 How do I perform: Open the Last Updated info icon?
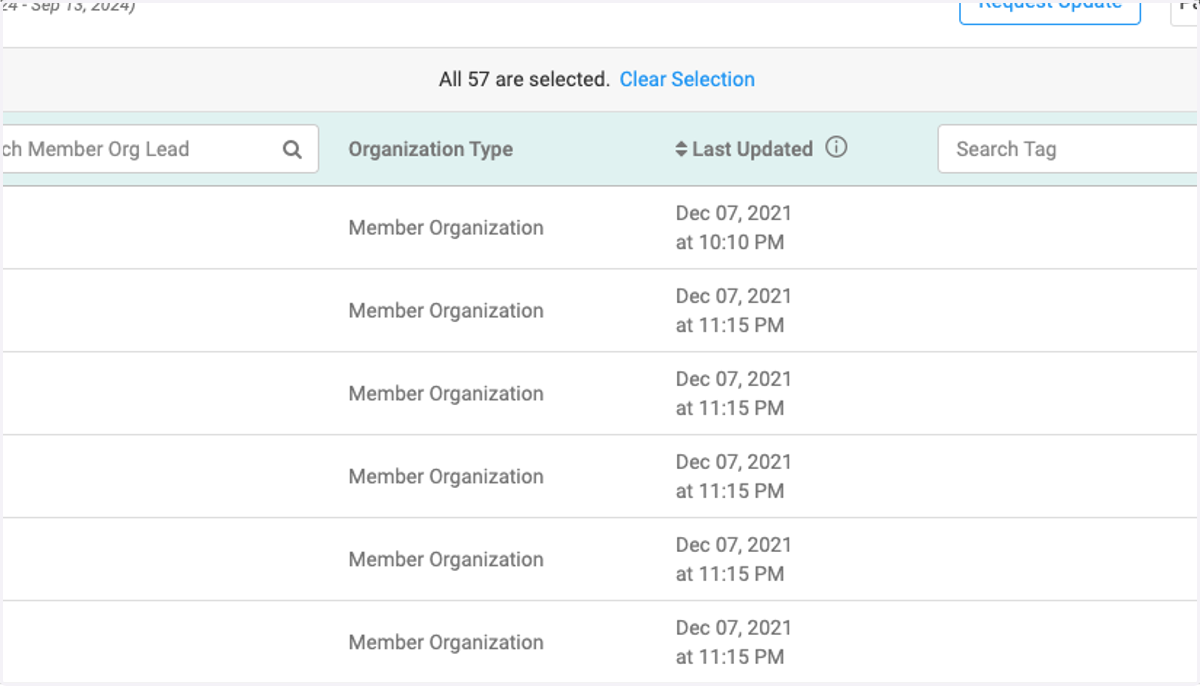point(836,148)
